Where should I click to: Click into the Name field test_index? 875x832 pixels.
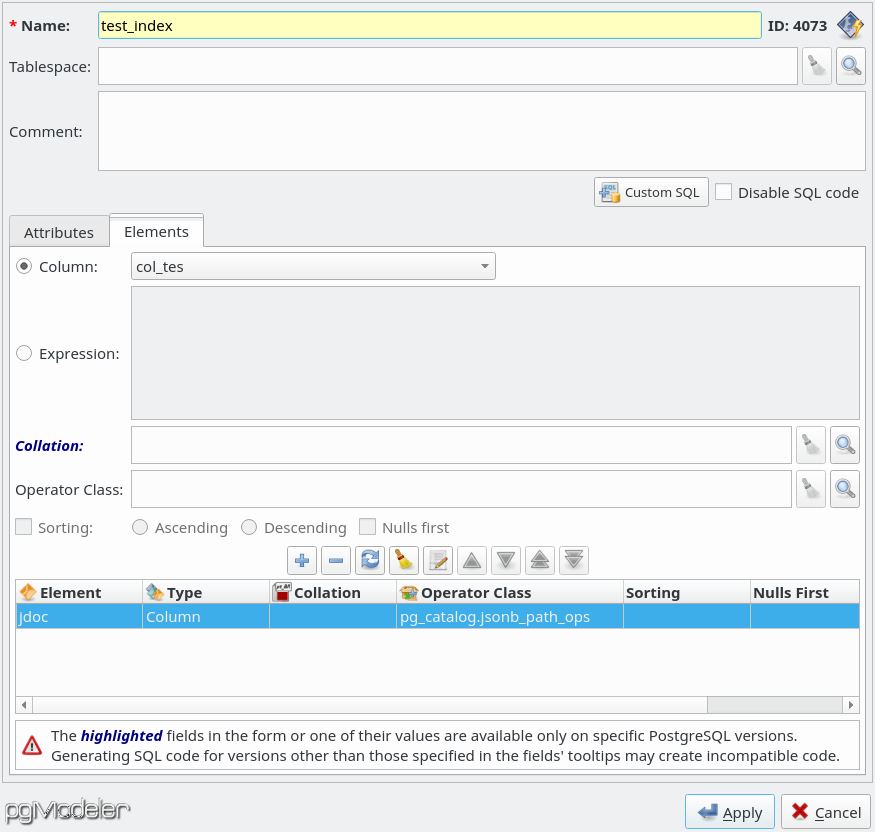pos(430,26)
